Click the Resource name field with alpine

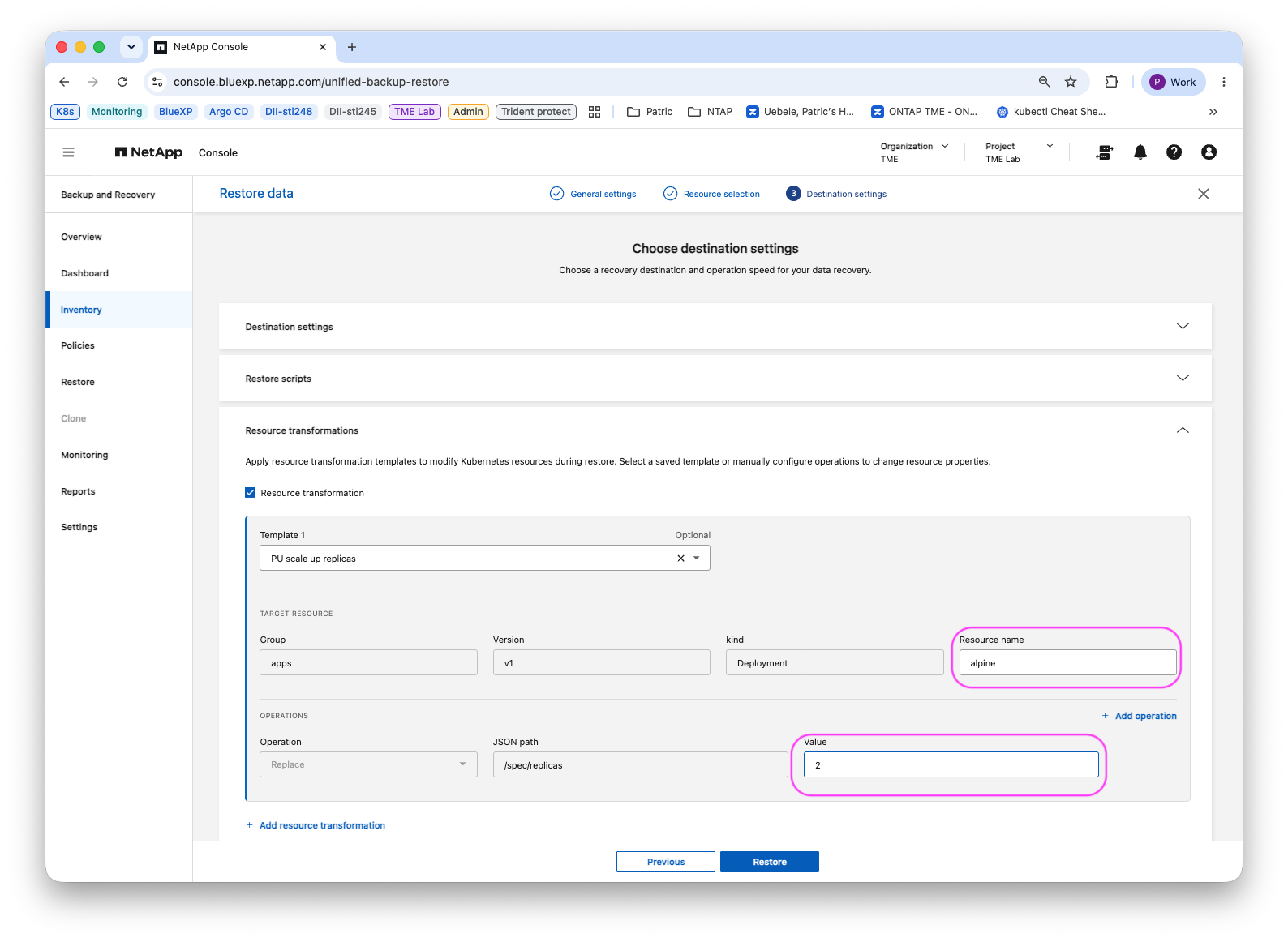click(x=1067, y=662)
